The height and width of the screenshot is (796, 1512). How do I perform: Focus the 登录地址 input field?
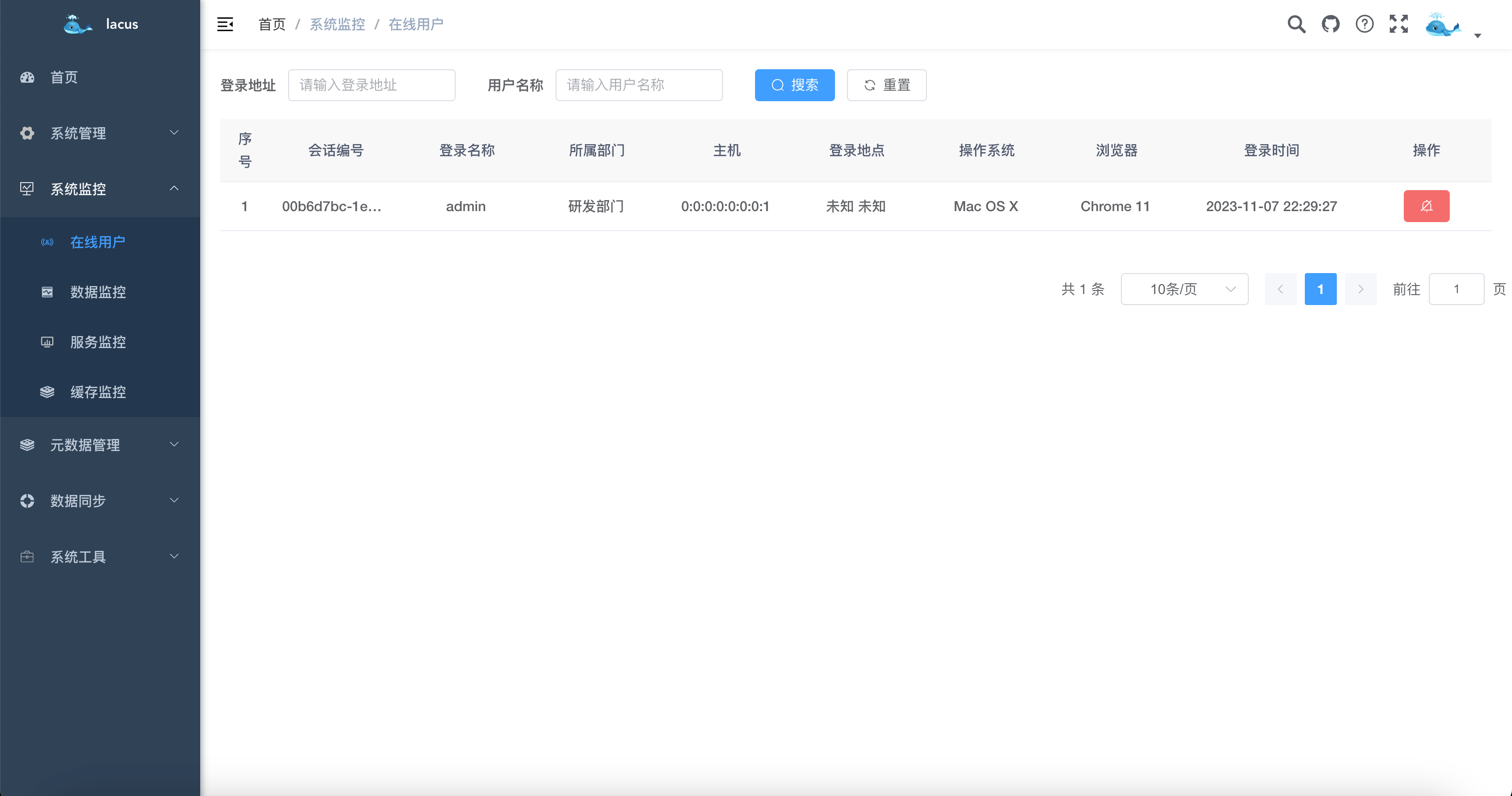pos(372,85)
